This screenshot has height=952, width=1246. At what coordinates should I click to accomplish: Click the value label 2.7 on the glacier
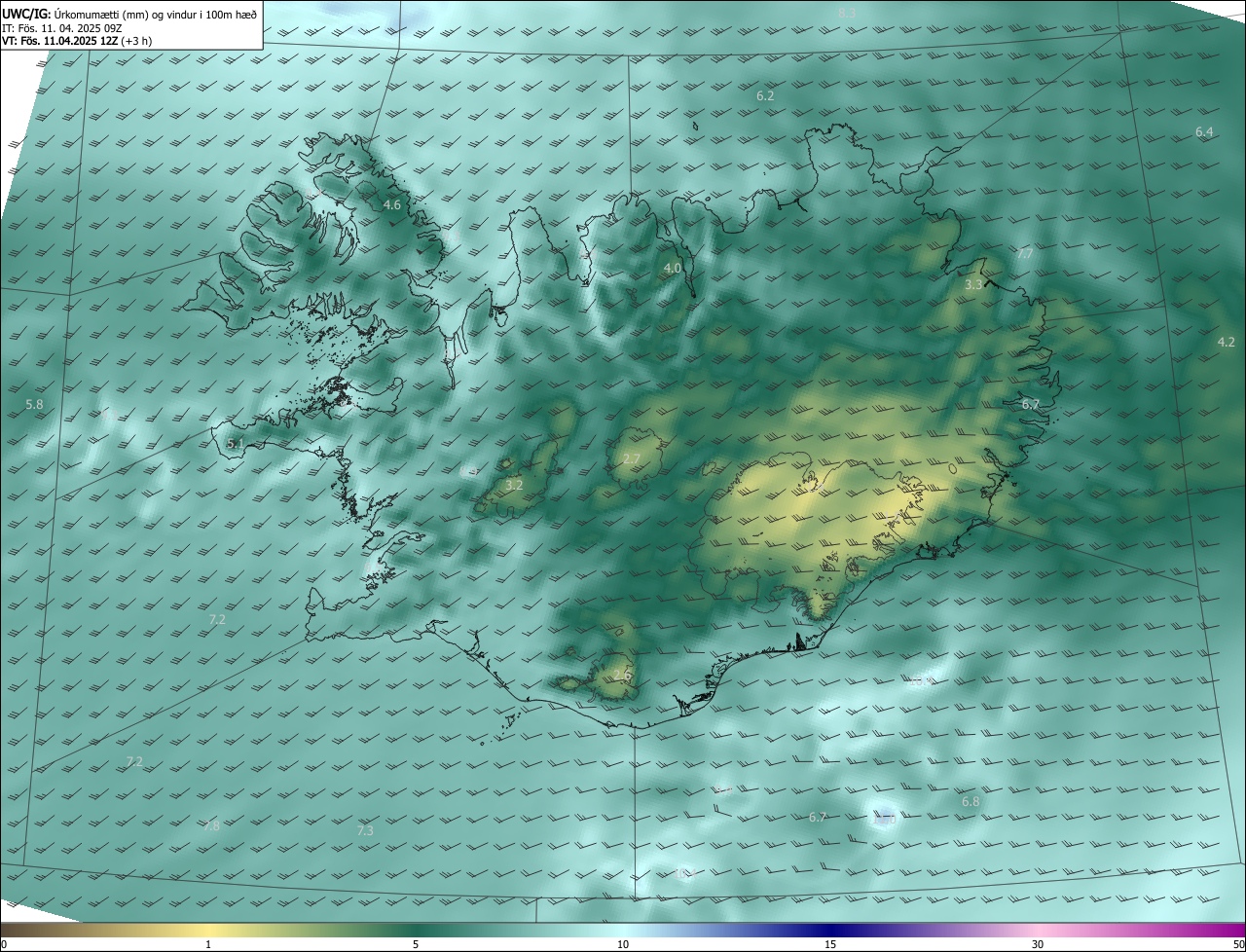click(x=632, y=458)
